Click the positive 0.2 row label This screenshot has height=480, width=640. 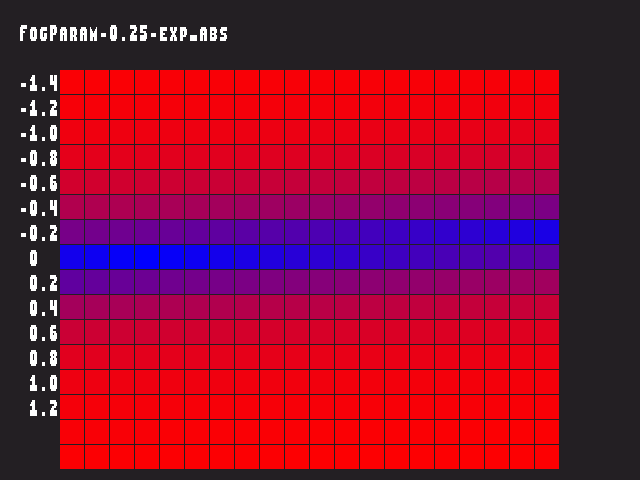[44, 283]
